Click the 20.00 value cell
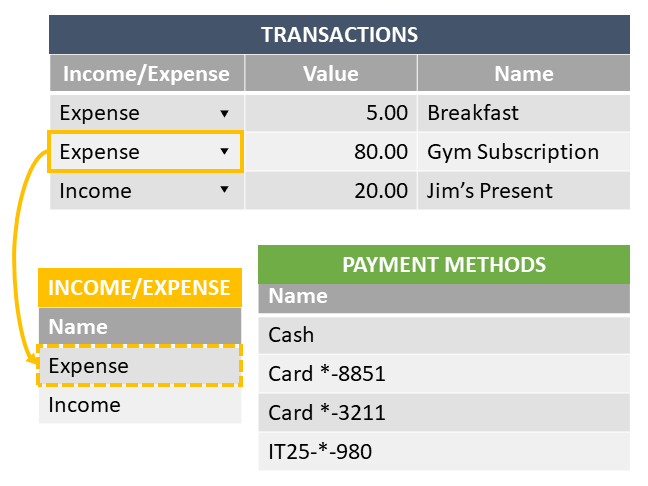648x486 pixels. click(330, 191)
